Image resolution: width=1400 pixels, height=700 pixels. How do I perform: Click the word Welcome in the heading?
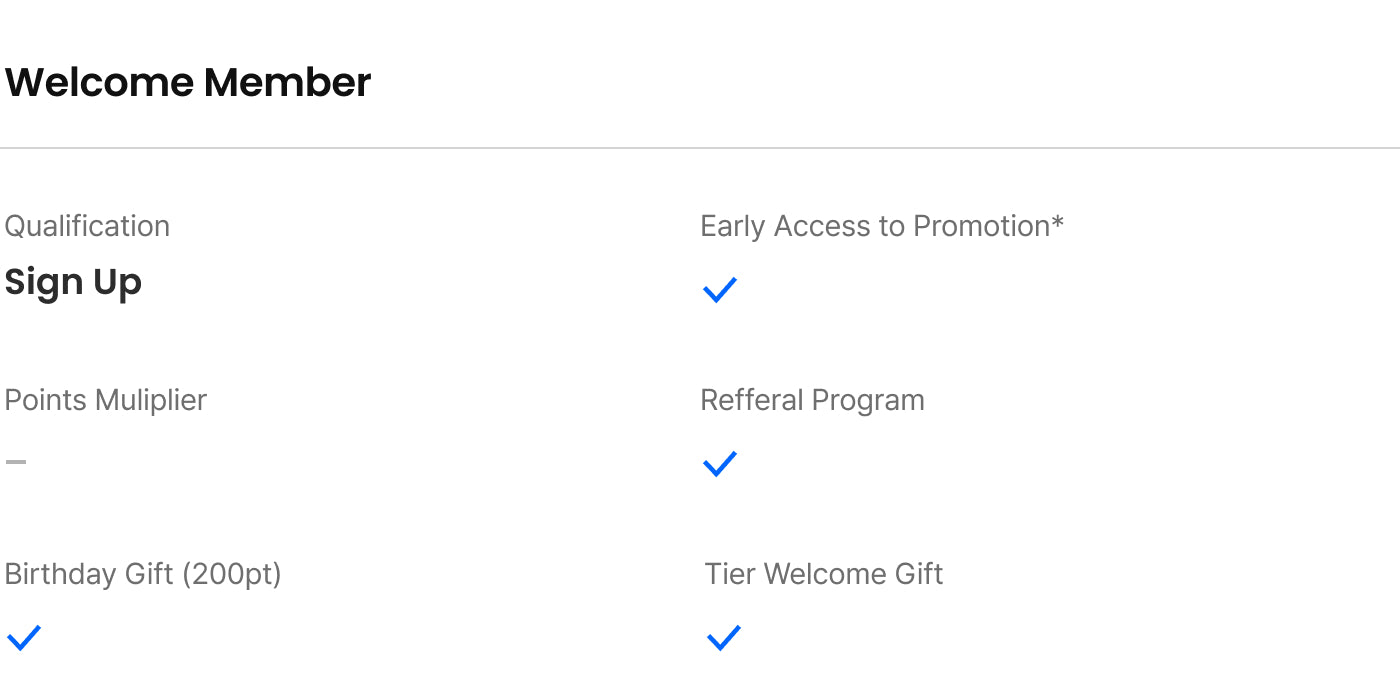pos(99,82)
